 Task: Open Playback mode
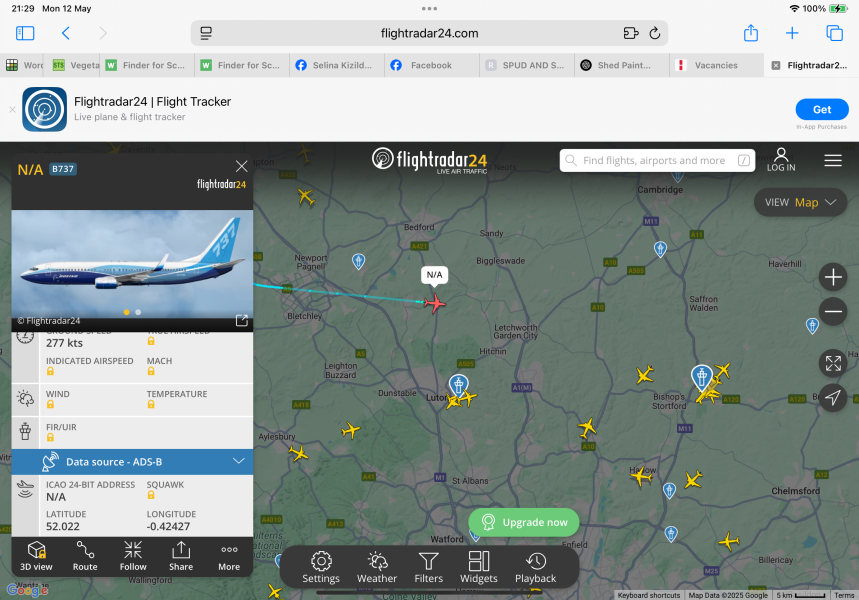pyautogui.click(x=535, y=567)
